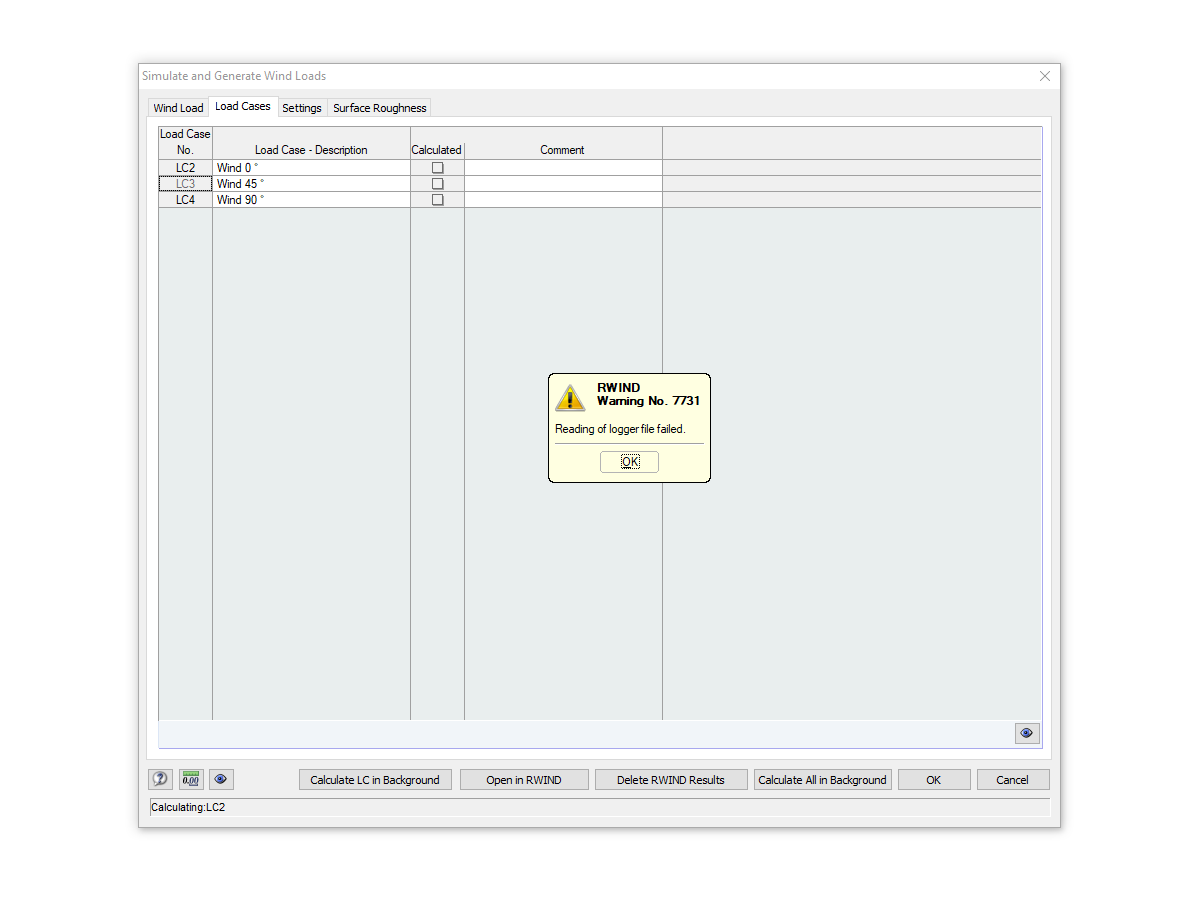This screenshot has width=1200, height=900.
Task: Select the Load Cases tab
Action: pyautogui.click(x=243, y=106)
